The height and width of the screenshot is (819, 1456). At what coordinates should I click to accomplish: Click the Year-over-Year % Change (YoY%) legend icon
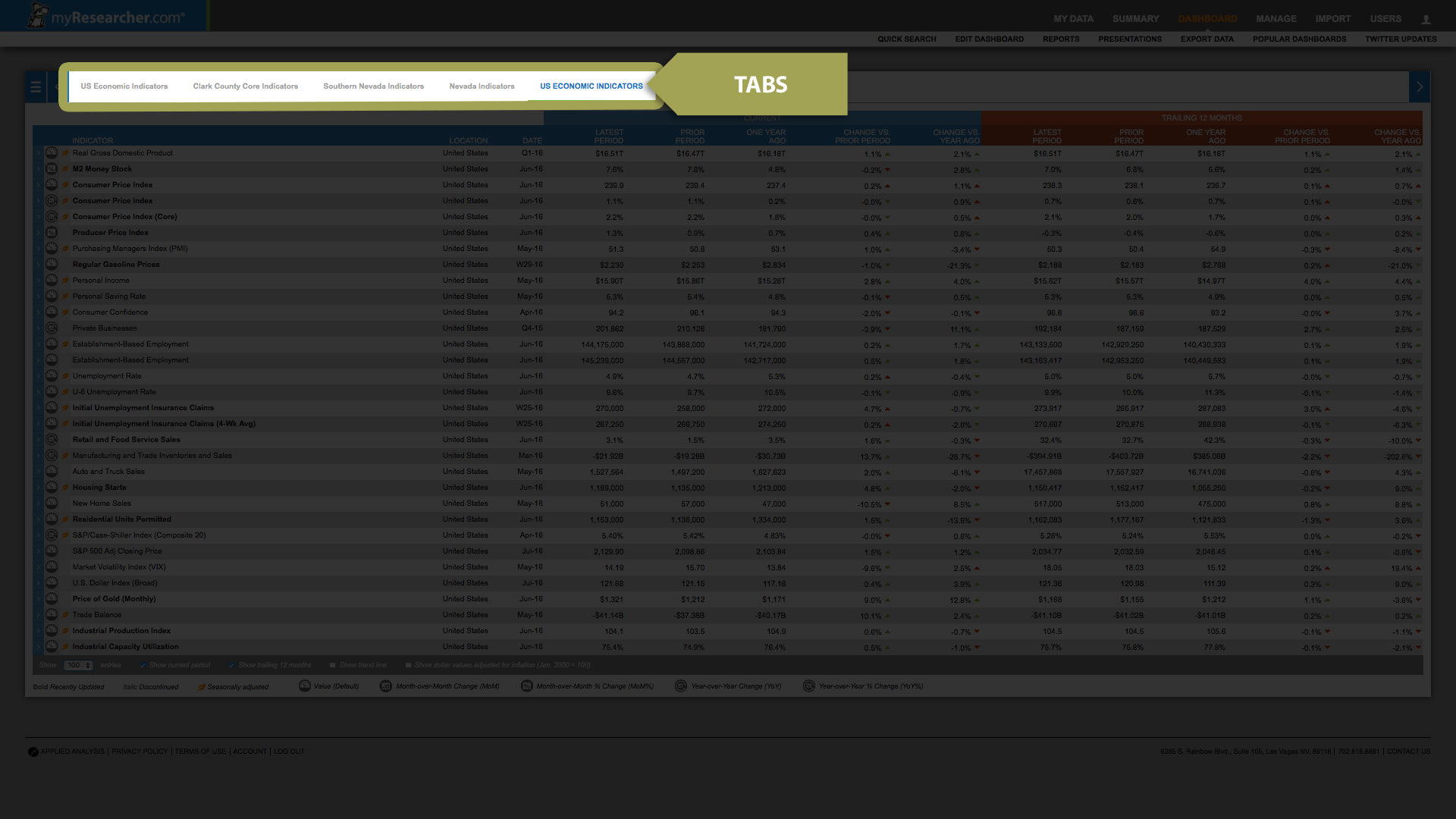click(809, 686)
